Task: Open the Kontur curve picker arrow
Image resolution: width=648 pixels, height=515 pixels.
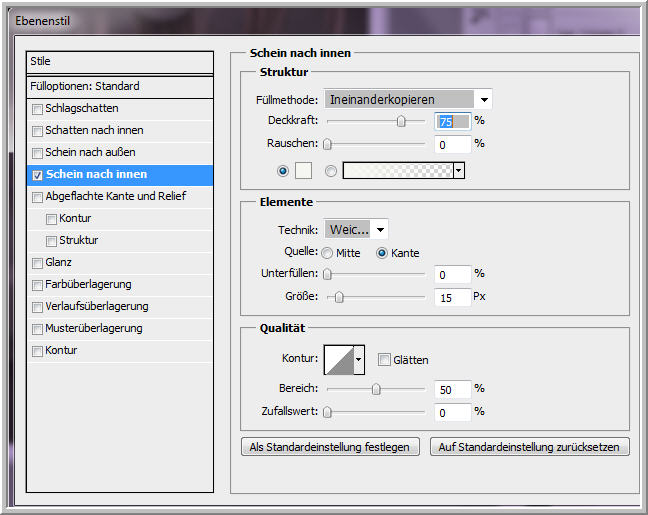Action: pos(359,360)
